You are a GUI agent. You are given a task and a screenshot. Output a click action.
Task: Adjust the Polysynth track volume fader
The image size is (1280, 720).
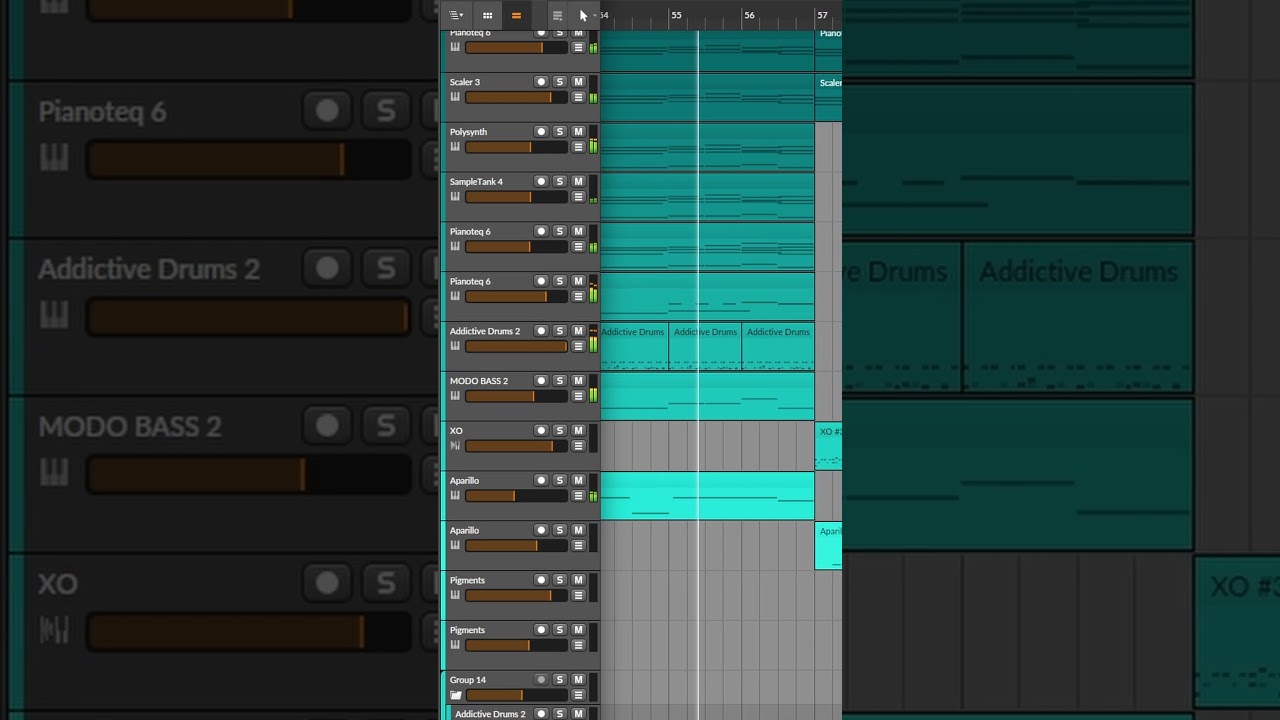coord(516,147)
